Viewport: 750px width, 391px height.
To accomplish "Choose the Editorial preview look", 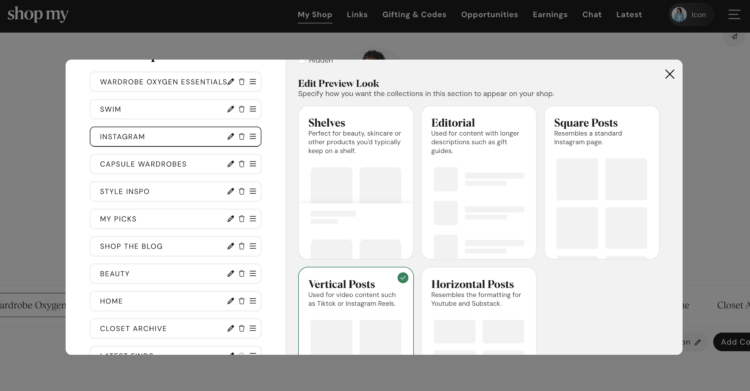I will 479,182.
